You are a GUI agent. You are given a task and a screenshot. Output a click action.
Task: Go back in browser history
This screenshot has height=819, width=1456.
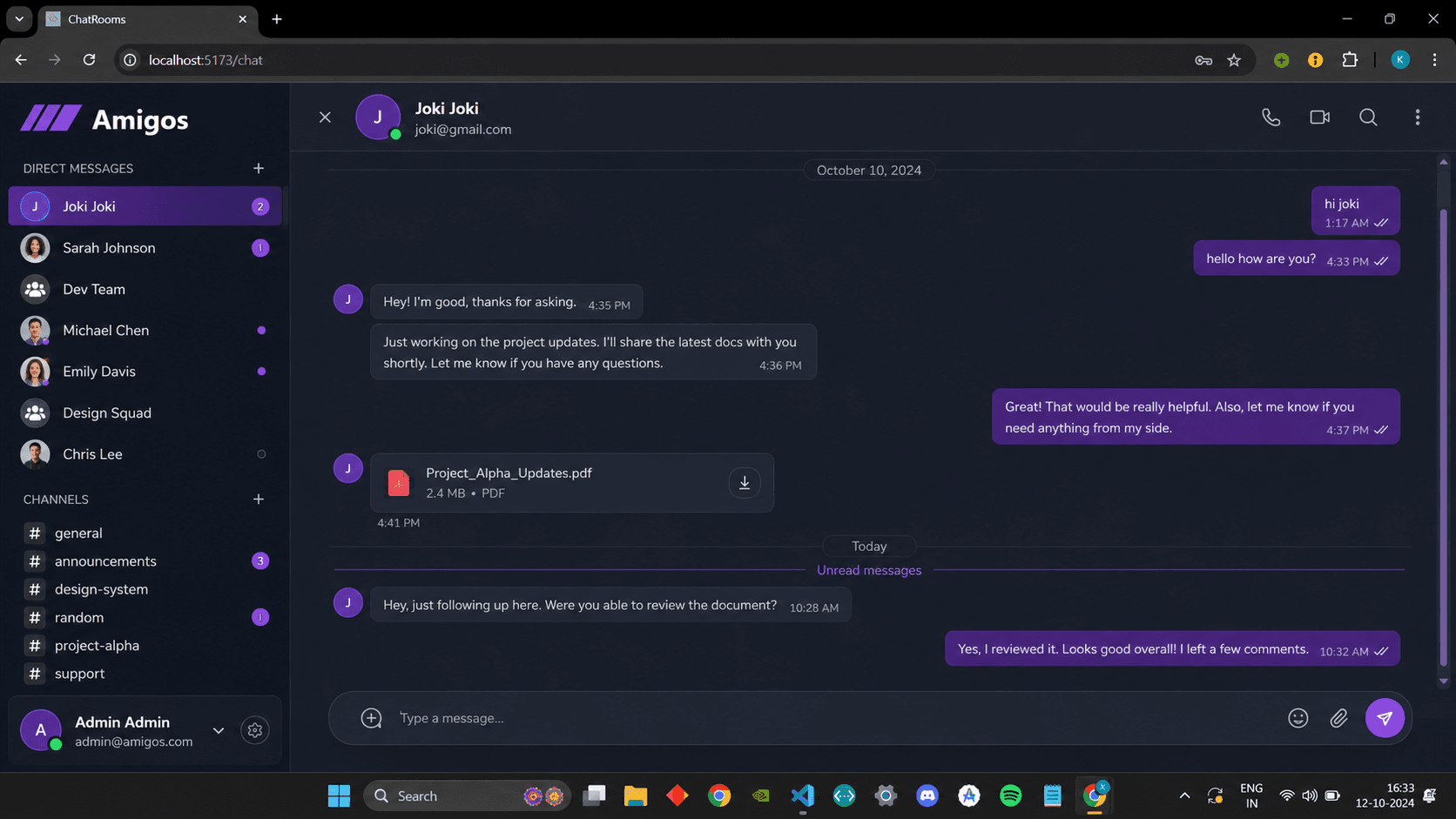coord(21,60)
